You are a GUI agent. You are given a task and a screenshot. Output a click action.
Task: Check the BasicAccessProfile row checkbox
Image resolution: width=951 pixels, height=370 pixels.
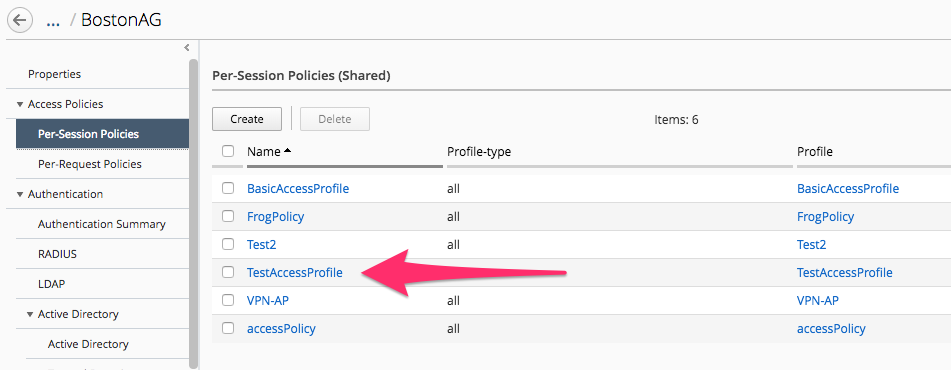[228, 188]
